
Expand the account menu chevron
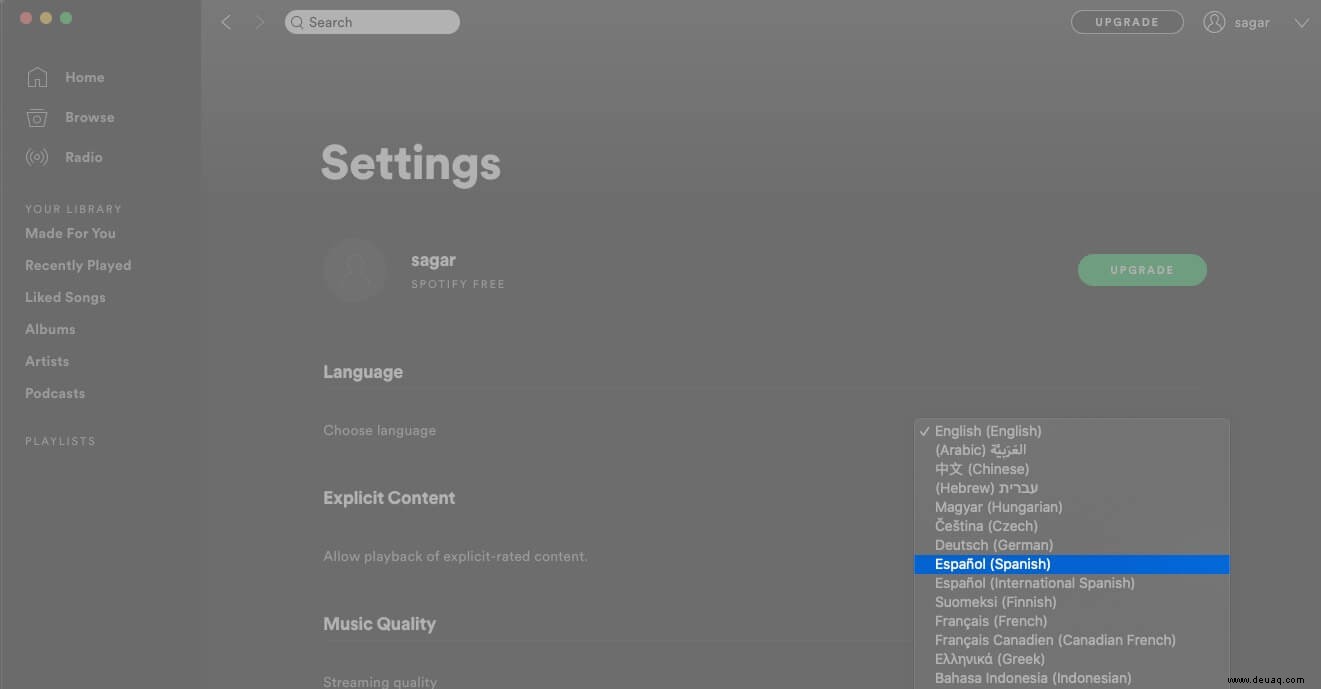tap(1301, 23)
